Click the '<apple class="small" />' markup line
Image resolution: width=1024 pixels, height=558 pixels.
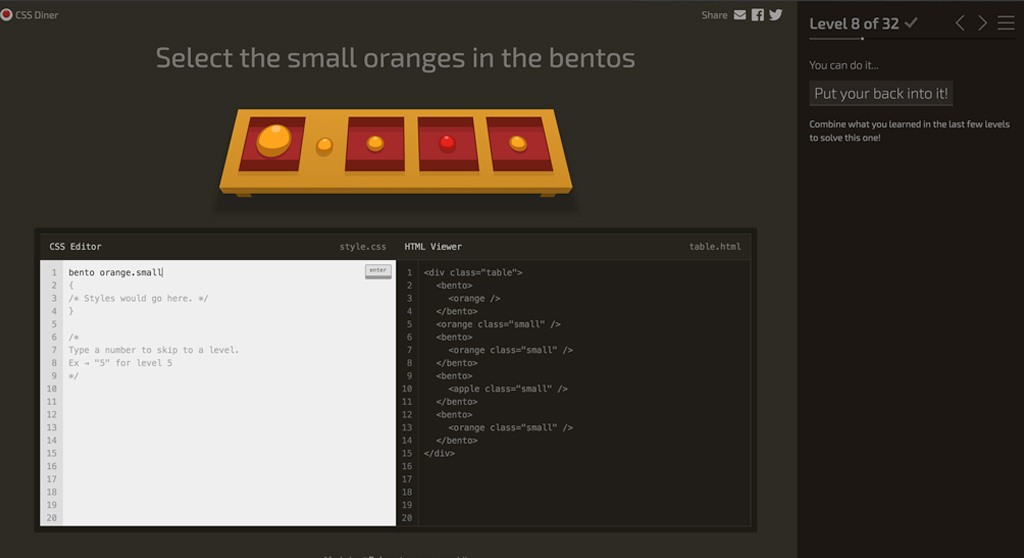507,389
